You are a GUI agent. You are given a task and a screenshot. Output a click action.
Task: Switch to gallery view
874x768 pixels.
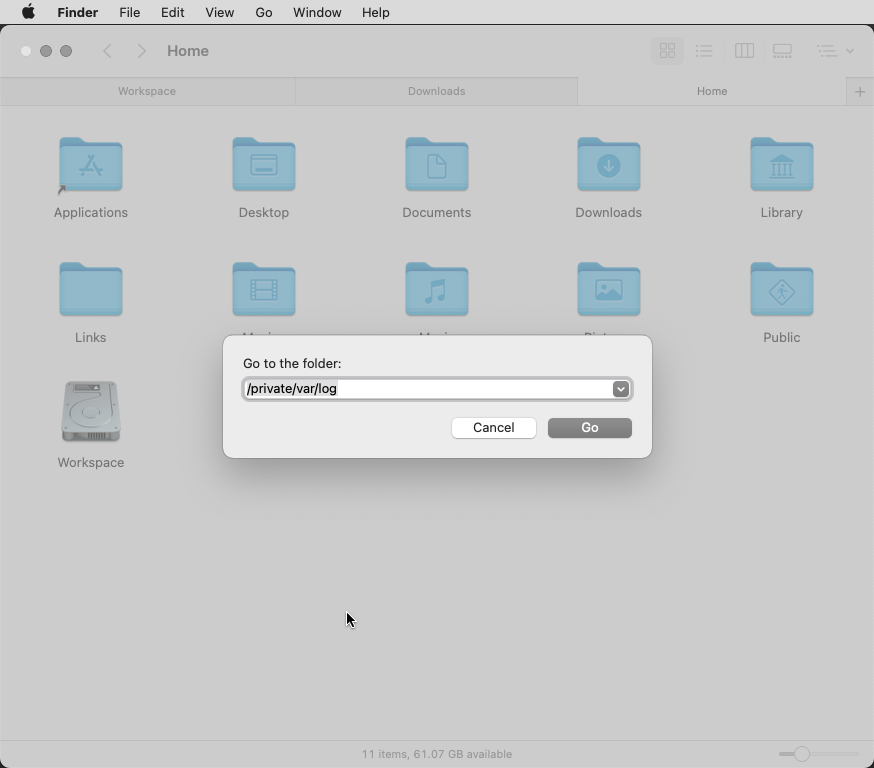[x=782, y=51]
